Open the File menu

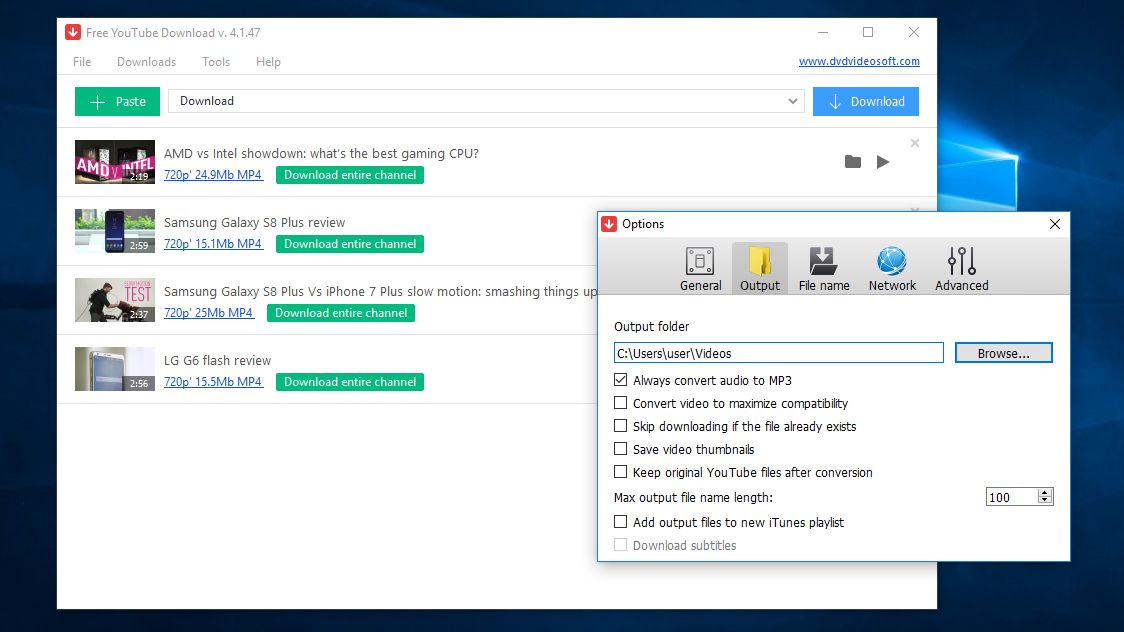[x=82, y=62]
